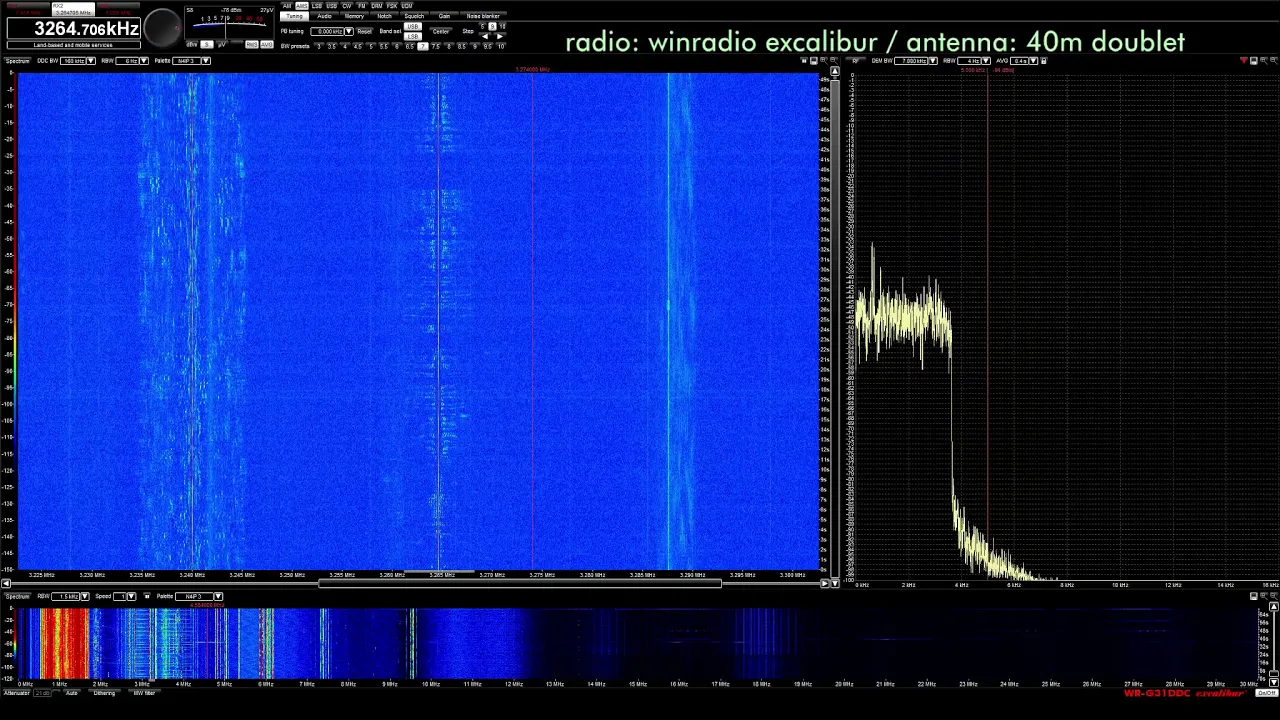Switch demodulation mode to UDM

click(x=407, y=5)
